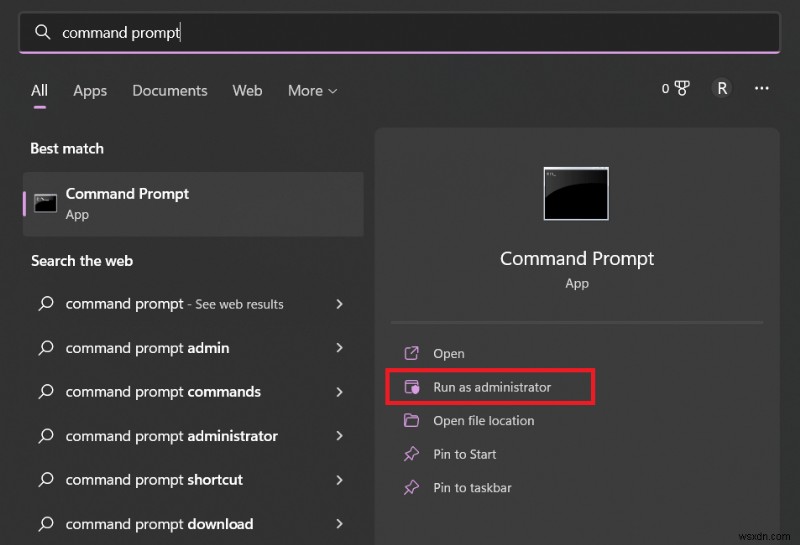
Task: Click the Command Prompt icon in best match
Action: pyautogui.click(x=45, y=203)
